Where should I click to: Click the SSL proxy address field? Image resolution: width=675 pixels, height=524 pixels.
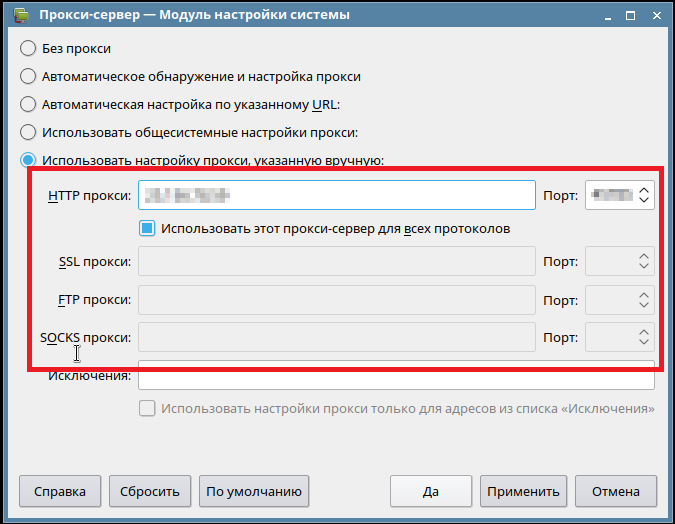[x=337, y=261]
